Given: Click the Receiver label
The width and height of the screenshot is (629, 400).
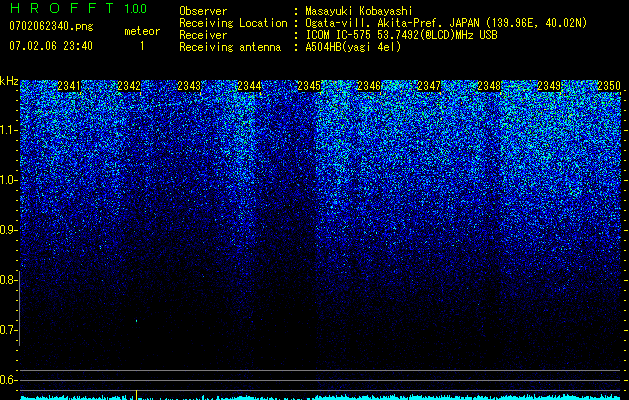Looking at the screenshot, I should 203,35.
